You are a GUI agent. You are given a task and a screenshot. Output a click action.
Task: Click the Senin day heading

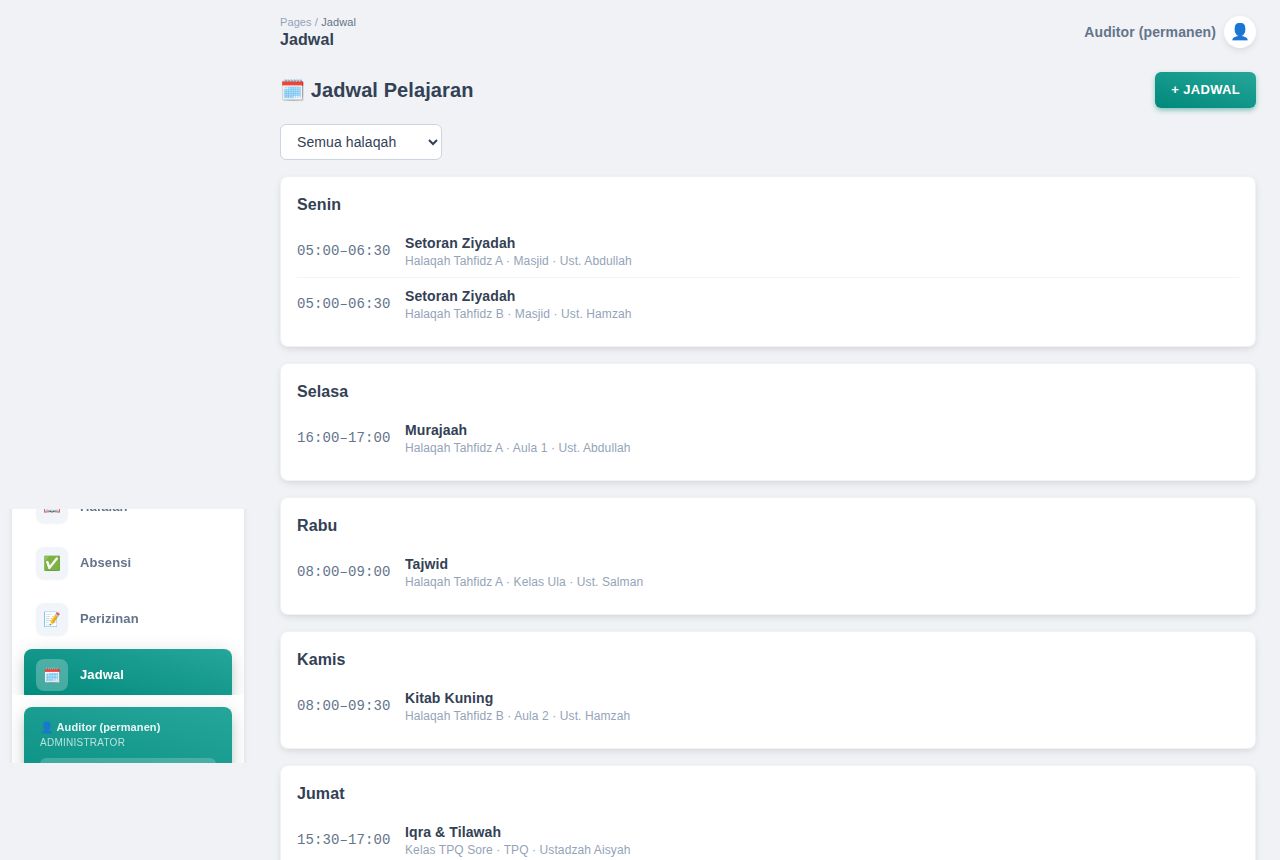pyautogui.click(x=319, y=204)
